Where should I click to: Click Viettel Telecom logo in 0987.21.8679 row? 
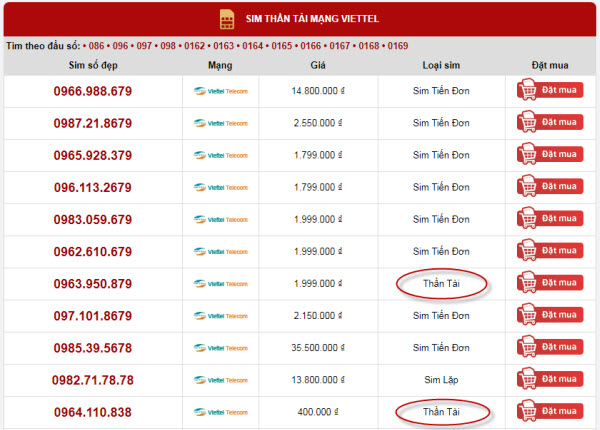[x=220, y=124]
